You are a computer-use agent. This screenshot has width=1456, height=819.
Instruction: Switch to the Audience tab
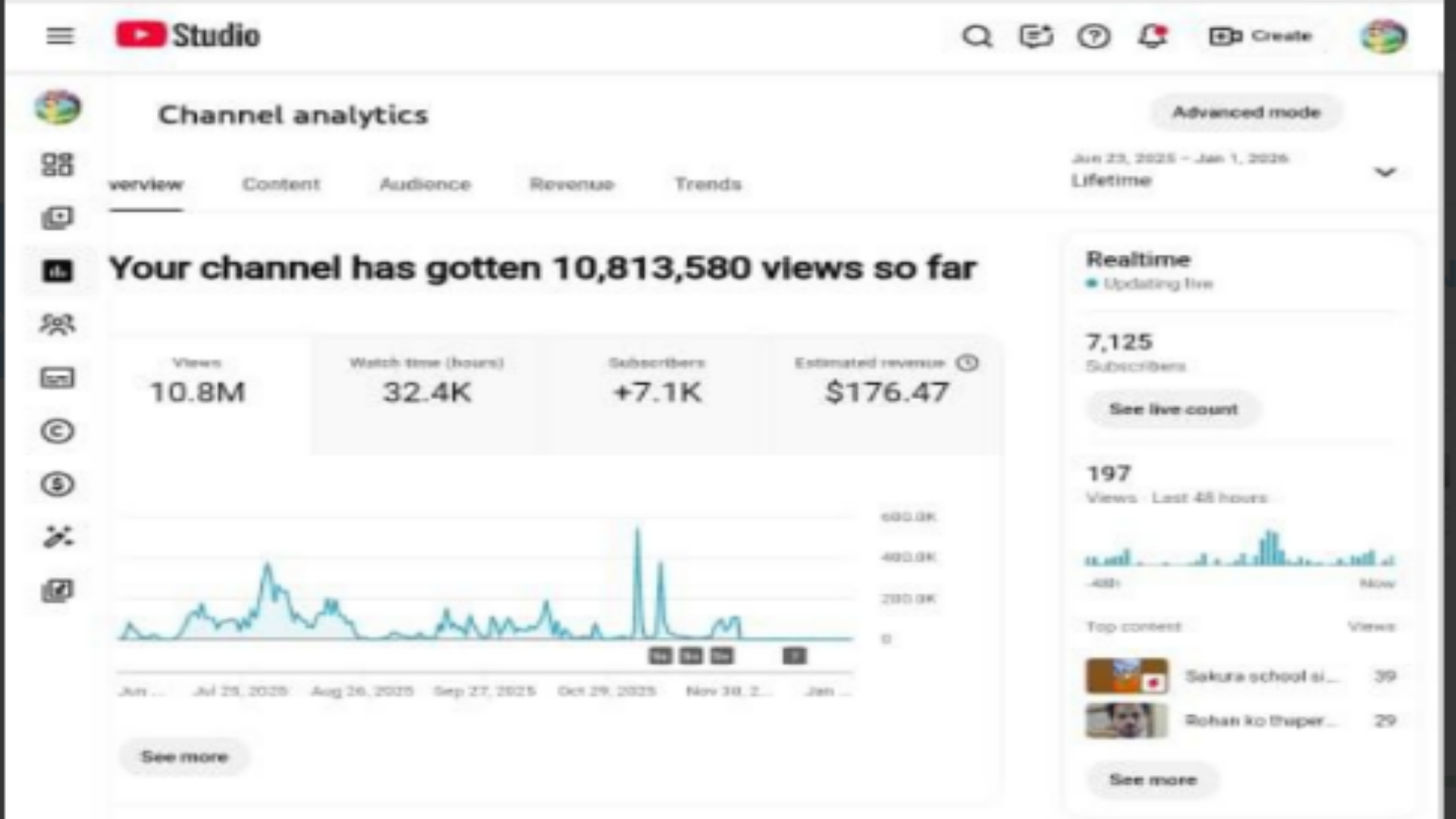(x=425, y=184)
